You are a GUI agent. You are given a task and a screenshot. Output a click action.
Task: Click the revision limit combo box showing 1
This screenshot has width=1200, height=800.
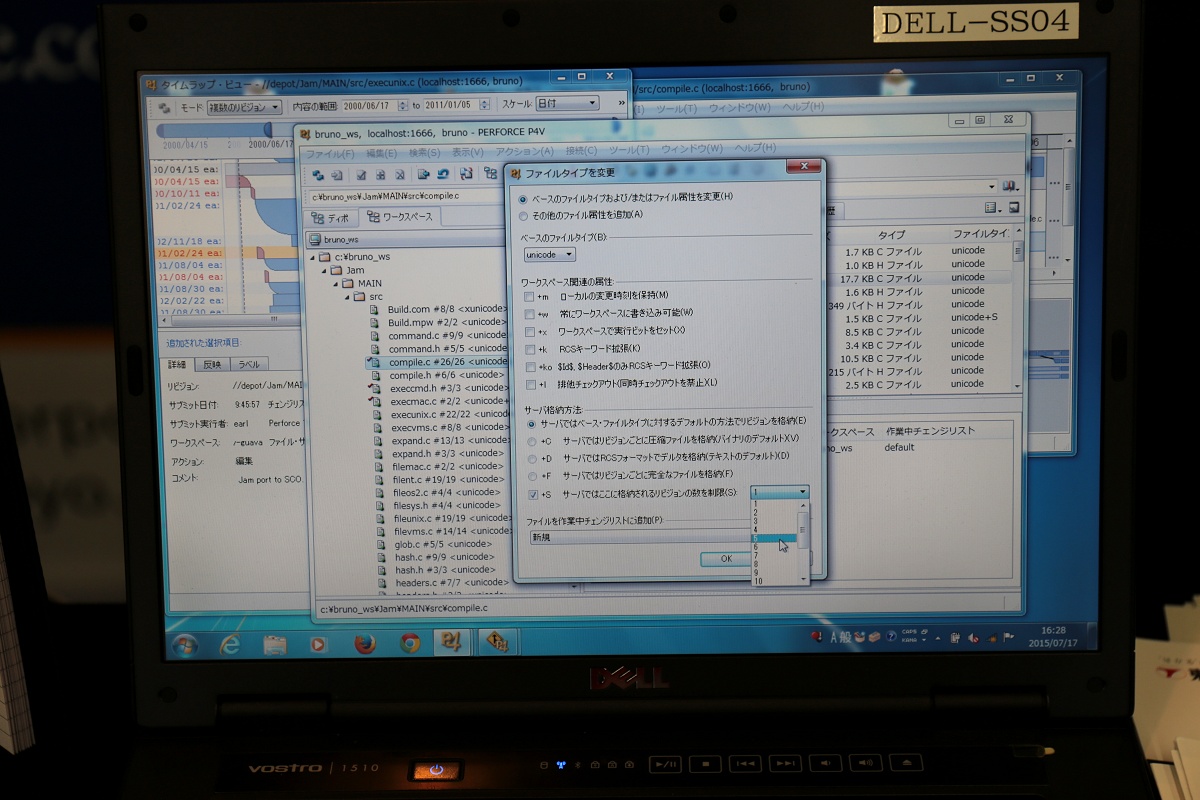click(778, 492)
